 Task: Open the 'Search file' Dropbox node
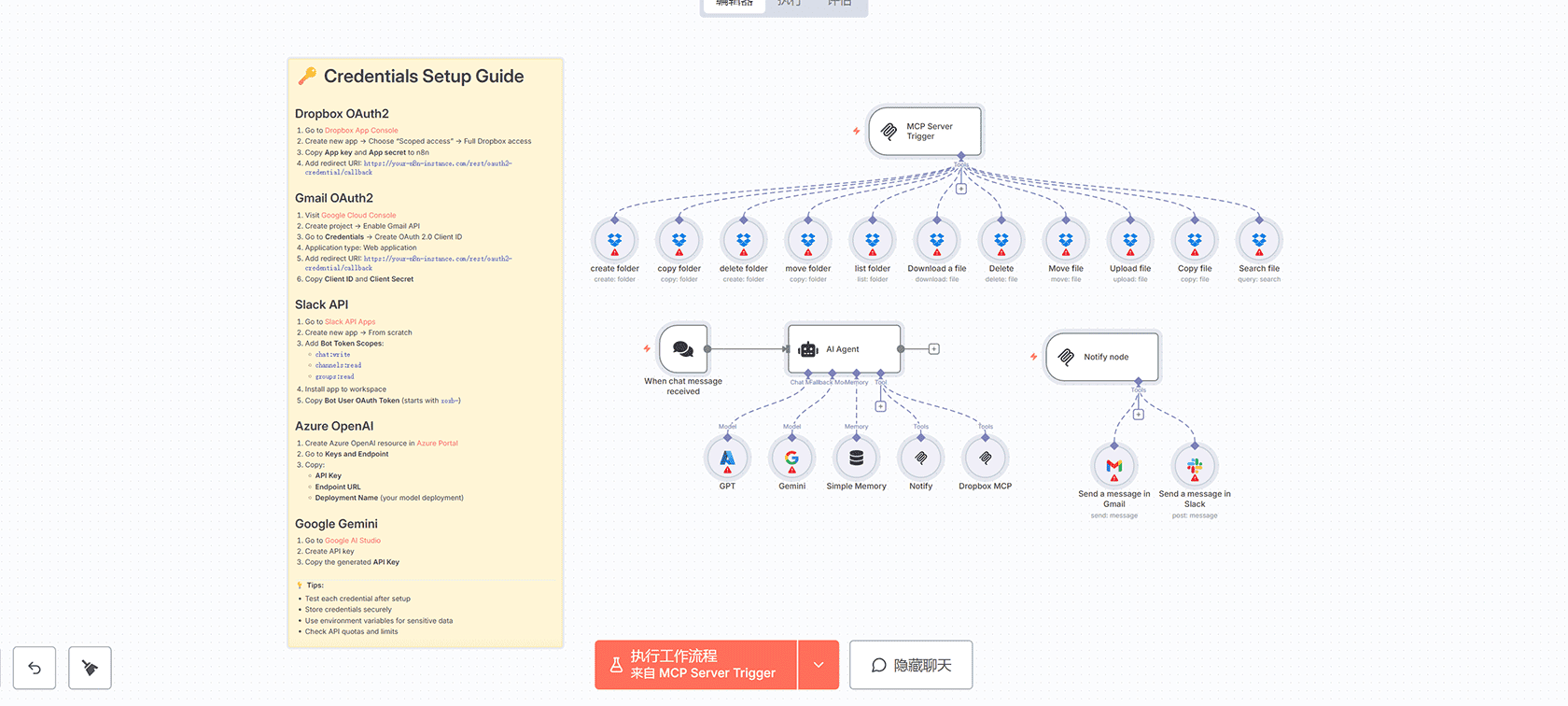click(x=1258, y=241)
